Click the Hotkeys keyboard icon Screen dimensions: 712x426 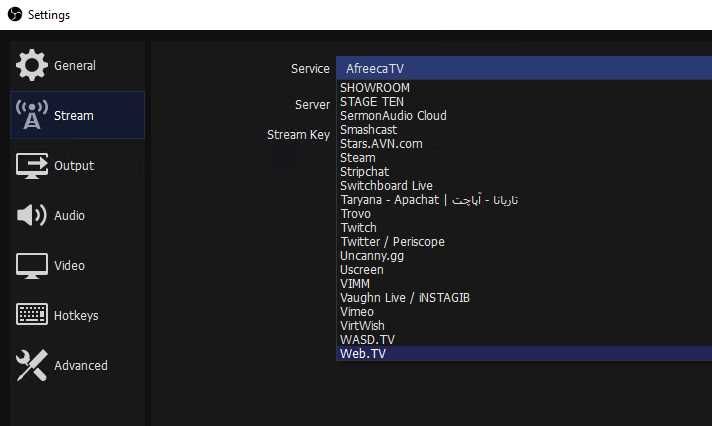click(32, 316)
